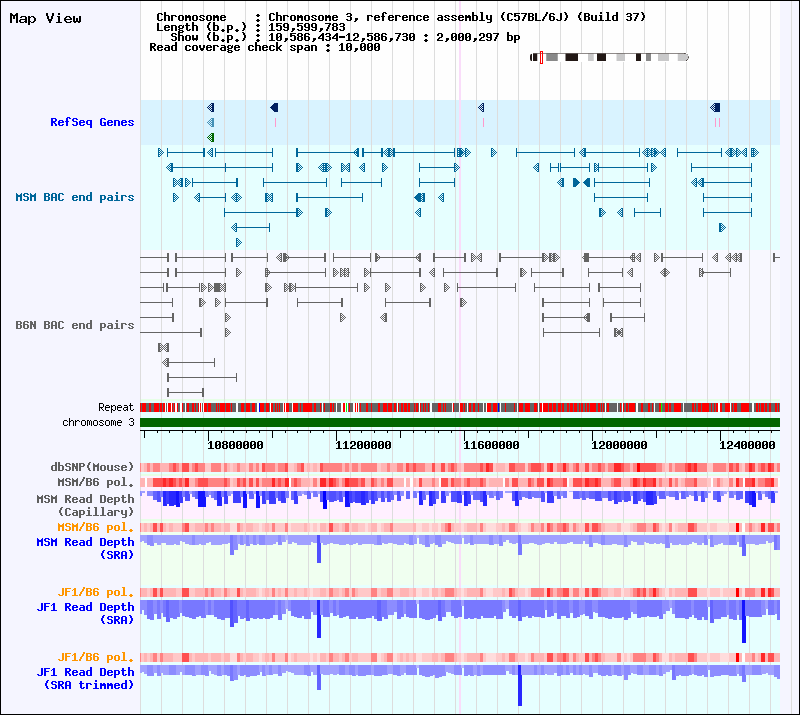Click the Repeat track colored bar
Viewport: 800px width, 715px height.
460,407
